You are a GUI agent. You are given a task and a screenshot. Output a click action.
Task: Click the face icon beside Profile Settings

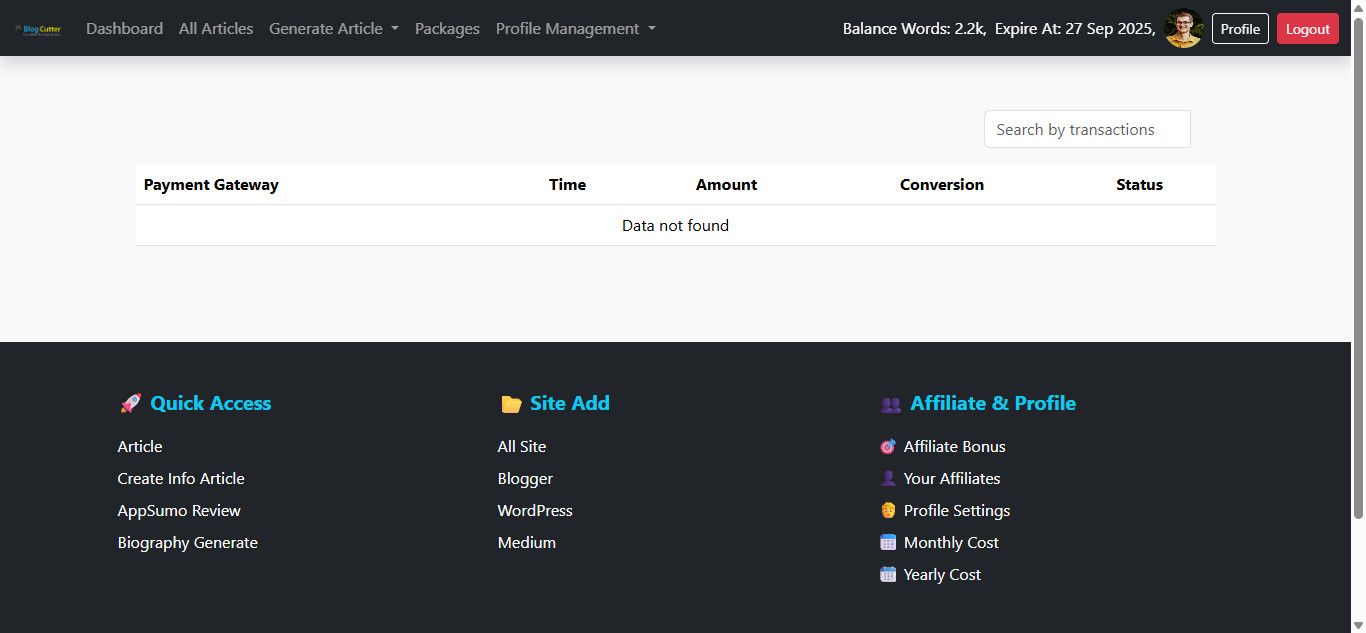click(888, 511)
